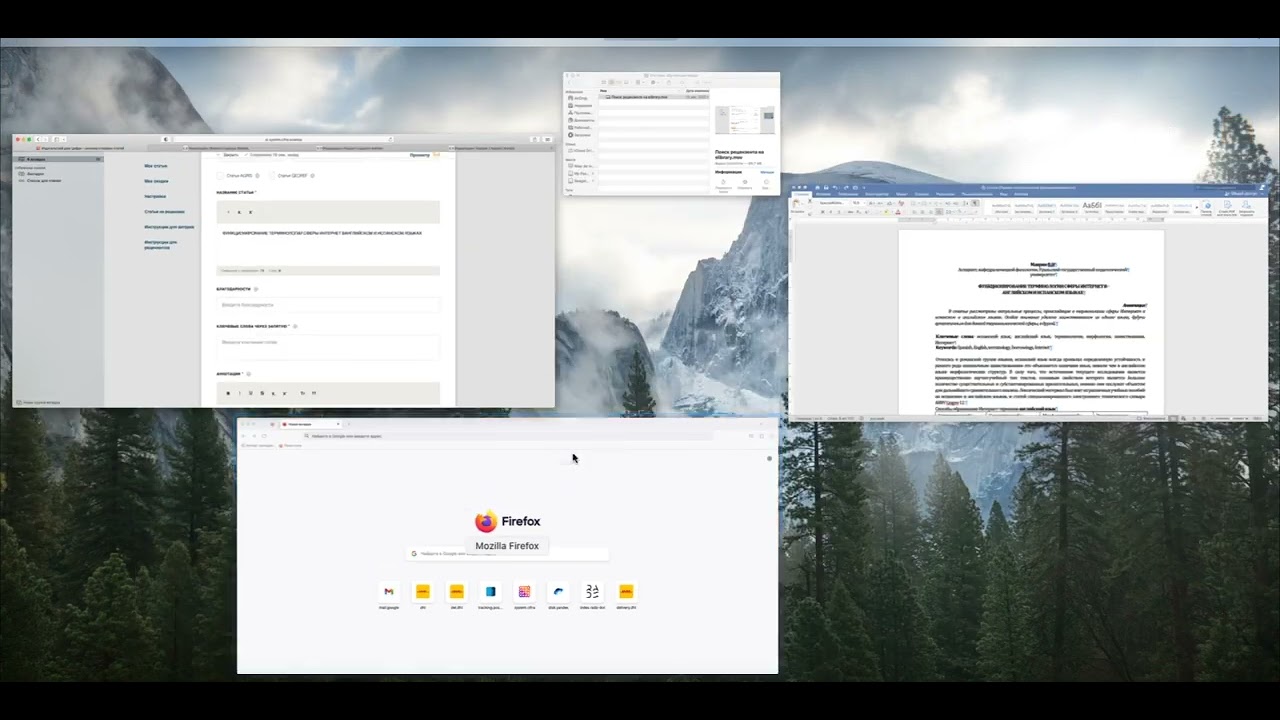Select the "АаБбI" heading style in Word
This screenshot has height=720, width=1280.
tap(1092, 206)
